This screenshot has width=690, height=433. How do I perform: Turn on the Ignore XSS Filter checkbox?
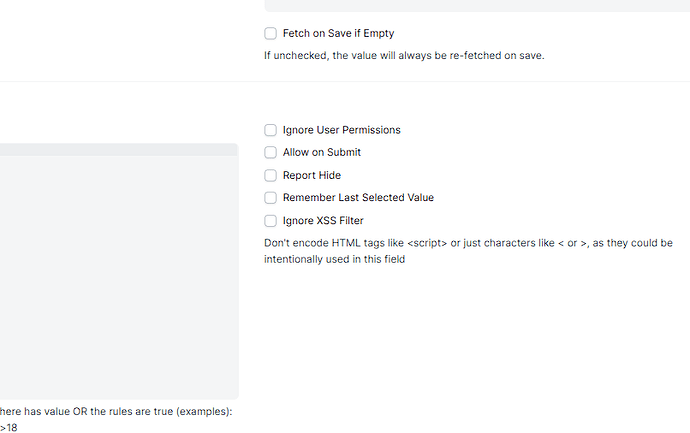click(270, 221)
